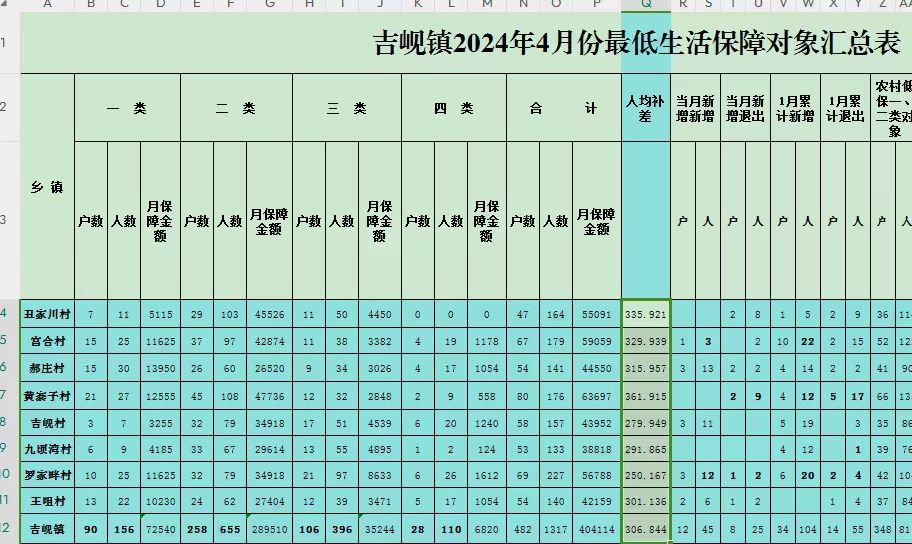Click the 三类 category header
912x544 pixels.
[x=346, y=108]
